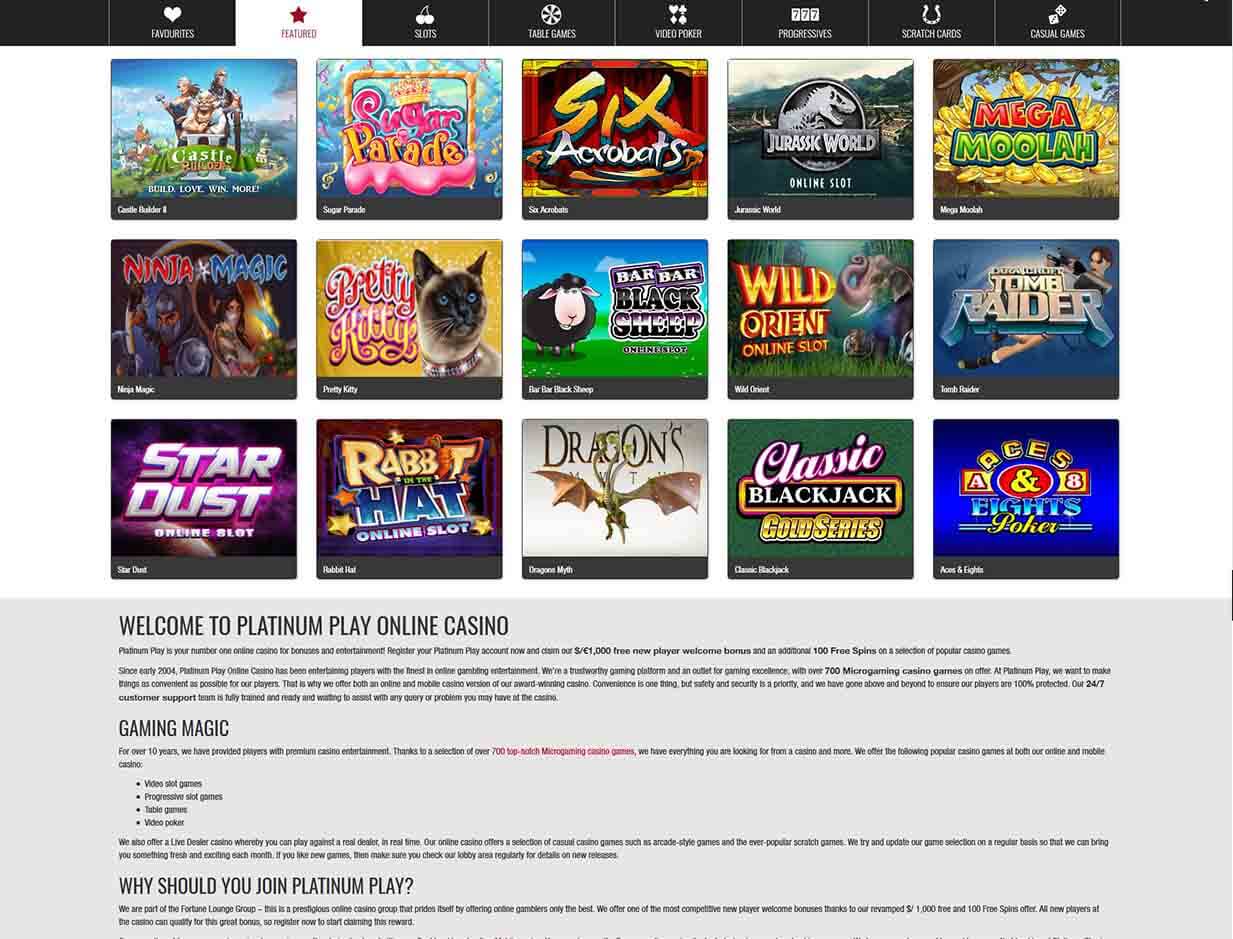1233x939 pixels.
Task: Click the Casual Games dice icon
Action: click(x=1057, y=15)
